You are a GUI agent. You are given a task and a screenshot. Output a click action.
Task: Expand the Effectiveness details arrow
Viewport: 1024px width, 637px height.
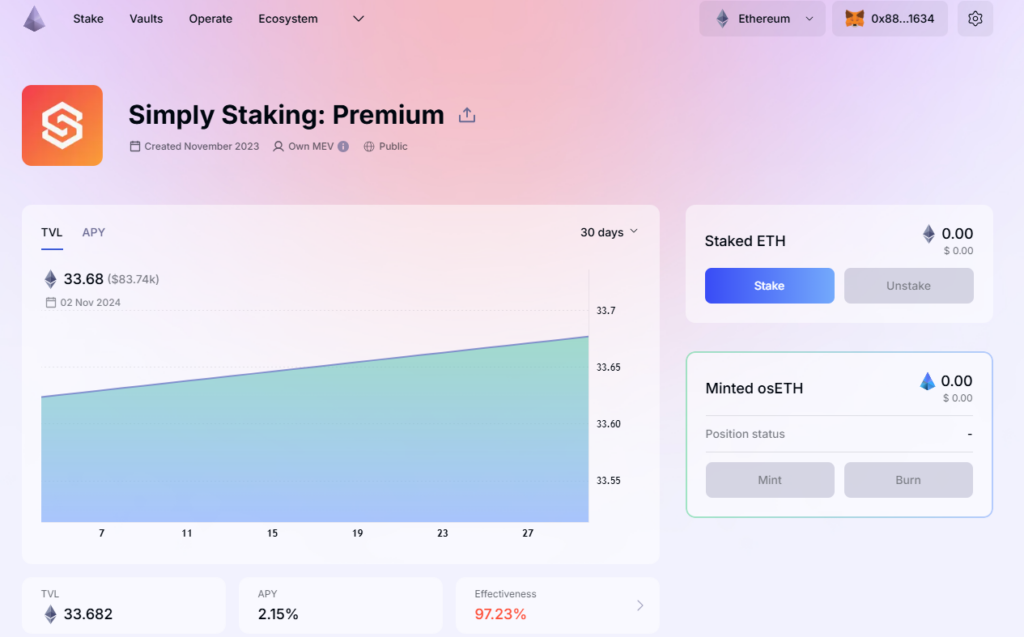(640, 605)
